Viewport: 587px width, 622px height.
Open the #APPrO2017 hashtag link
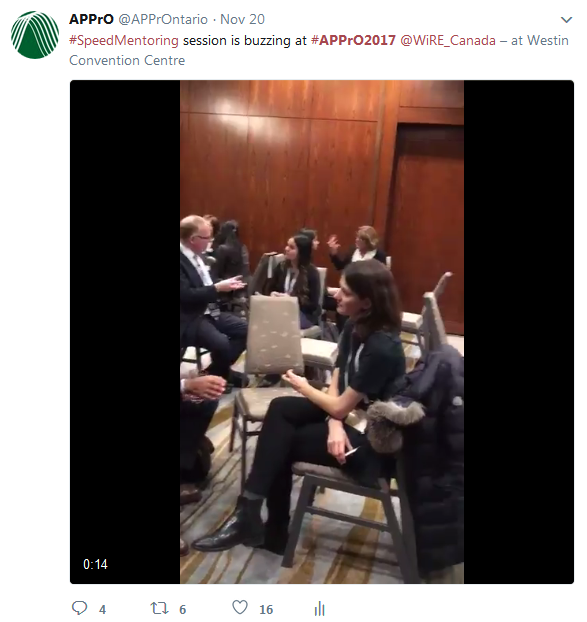click(x=353, y=40)
